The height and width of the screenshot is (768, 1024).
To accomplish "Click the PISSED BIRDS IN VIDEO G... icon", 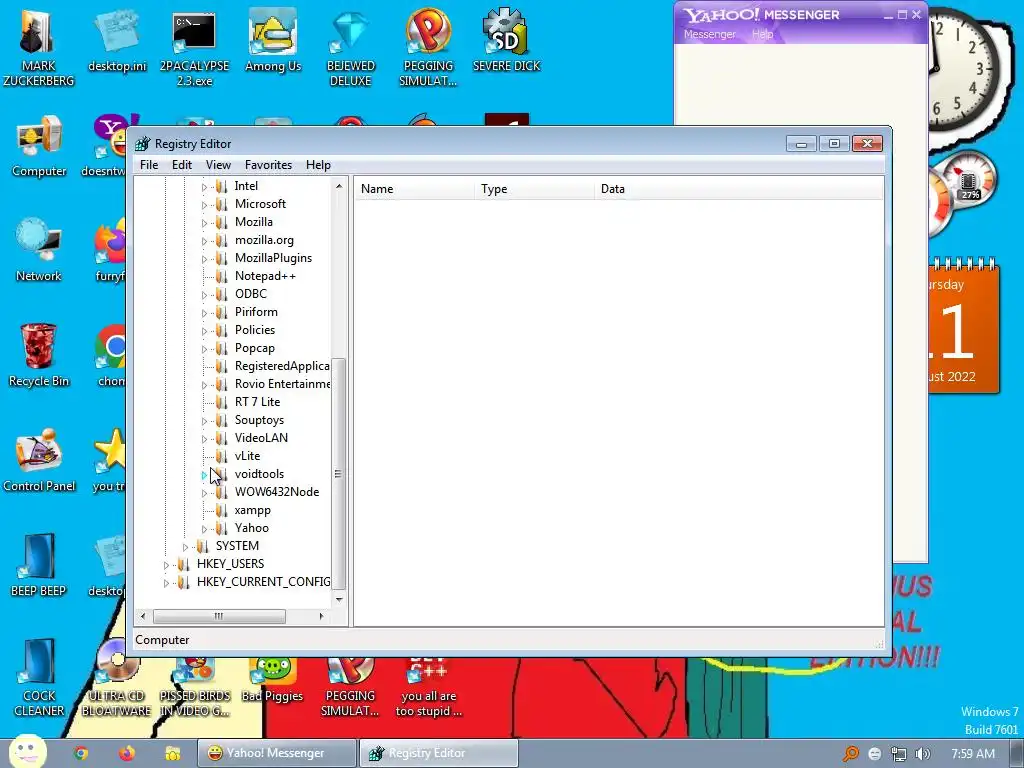I will click(195, 687).
